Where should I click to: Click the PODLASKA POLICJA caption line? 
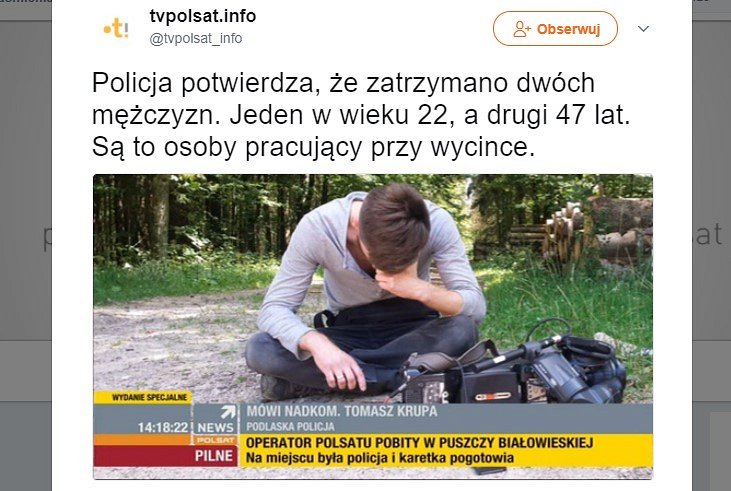290,427
